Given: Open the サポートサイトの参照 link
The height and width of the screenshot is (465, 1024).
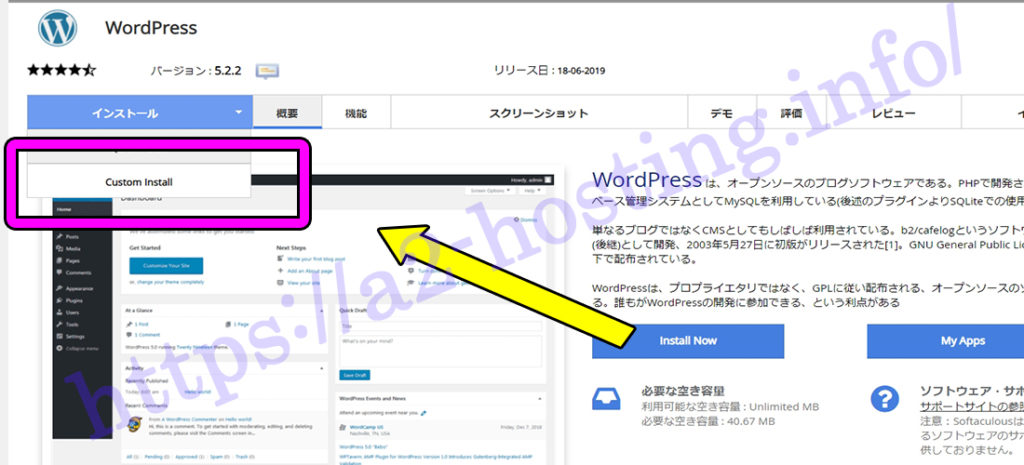Looking at the screenshot, I should pos(972,406).
